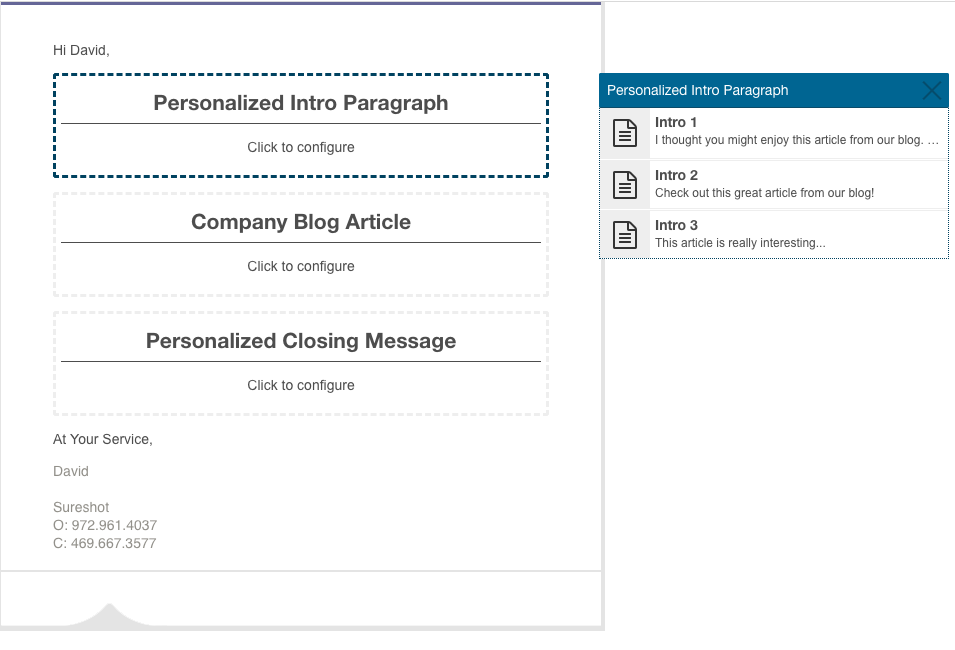
Task: Open the Personalized Intro Paragraph block
Action: 301,125
